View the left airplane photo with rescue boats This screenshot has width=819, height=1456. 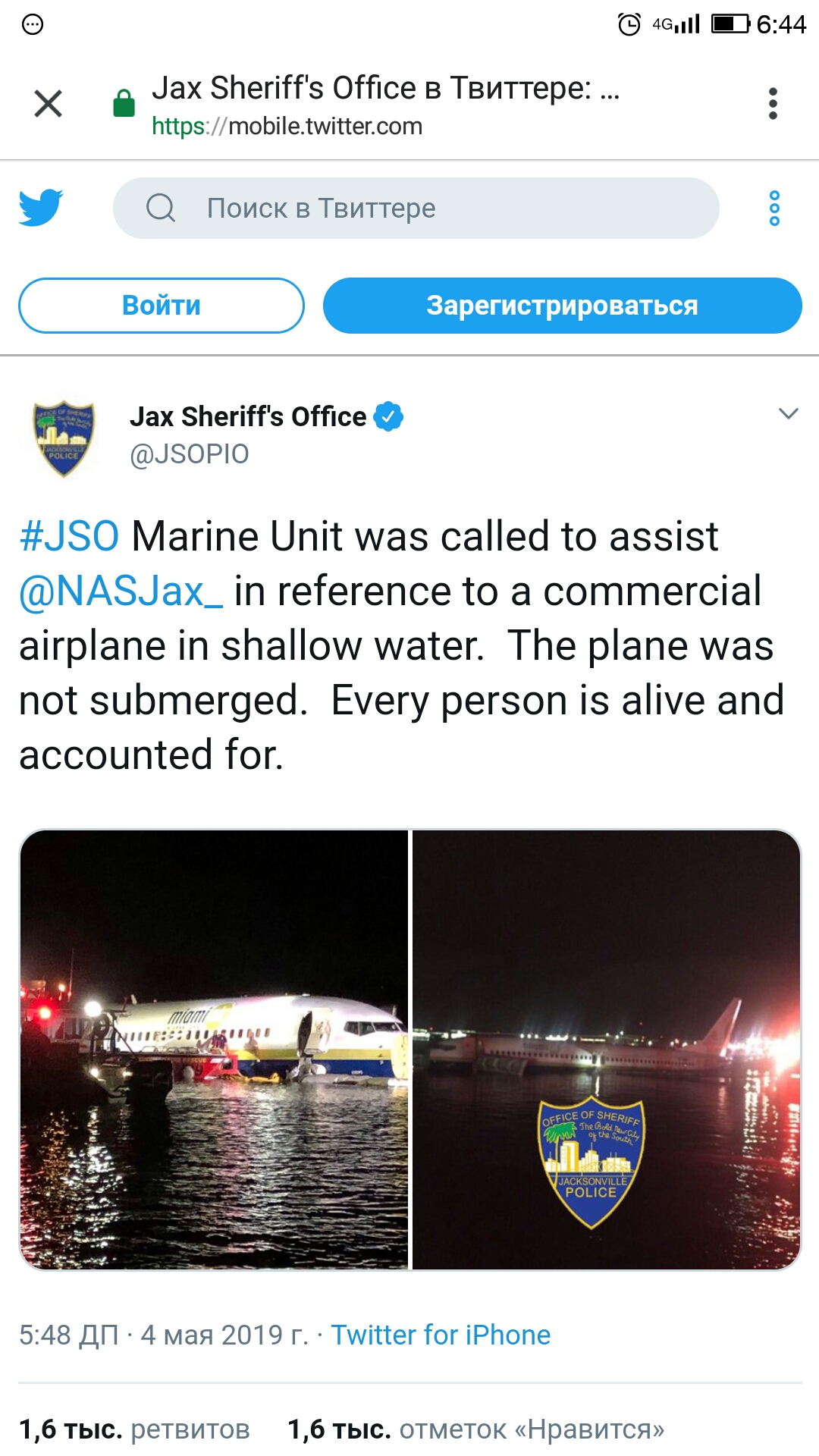point(214,1050)
